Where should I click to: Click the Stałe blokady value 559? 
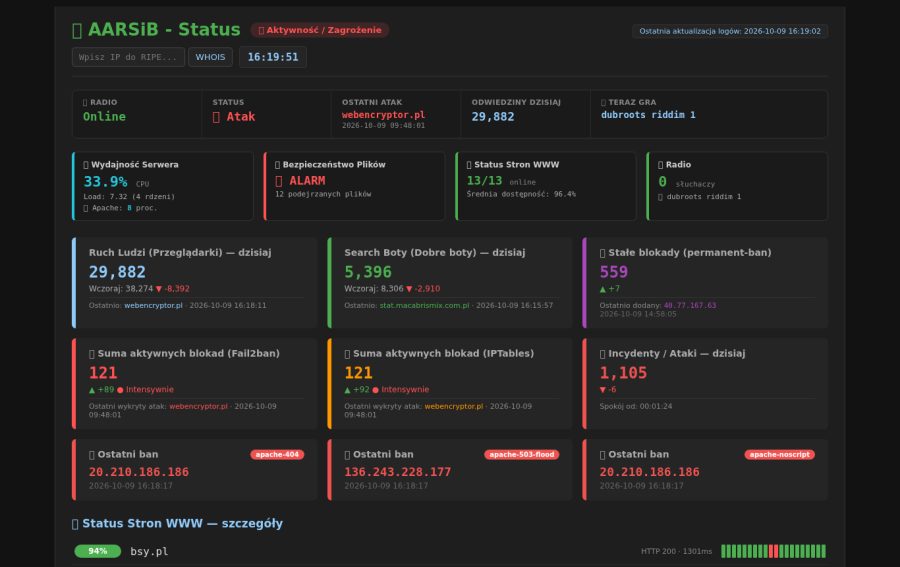tap(614, 272)
